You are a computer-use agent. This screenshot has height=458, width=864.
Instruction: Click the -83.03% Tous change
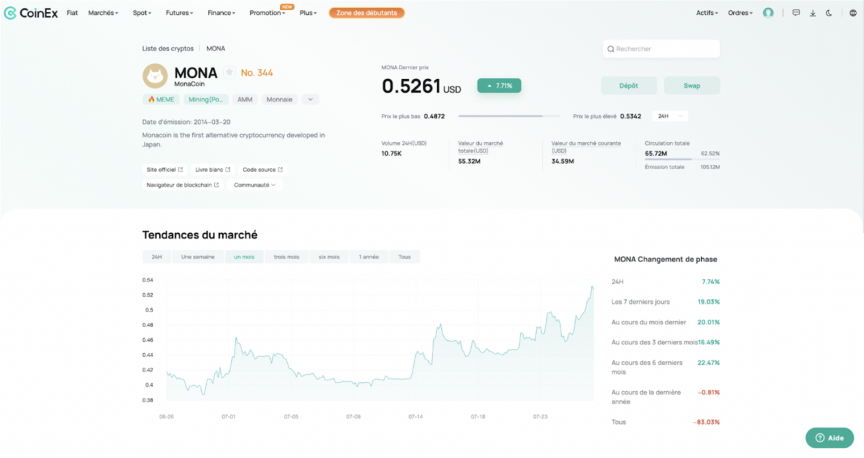click(x=706, y=422)
